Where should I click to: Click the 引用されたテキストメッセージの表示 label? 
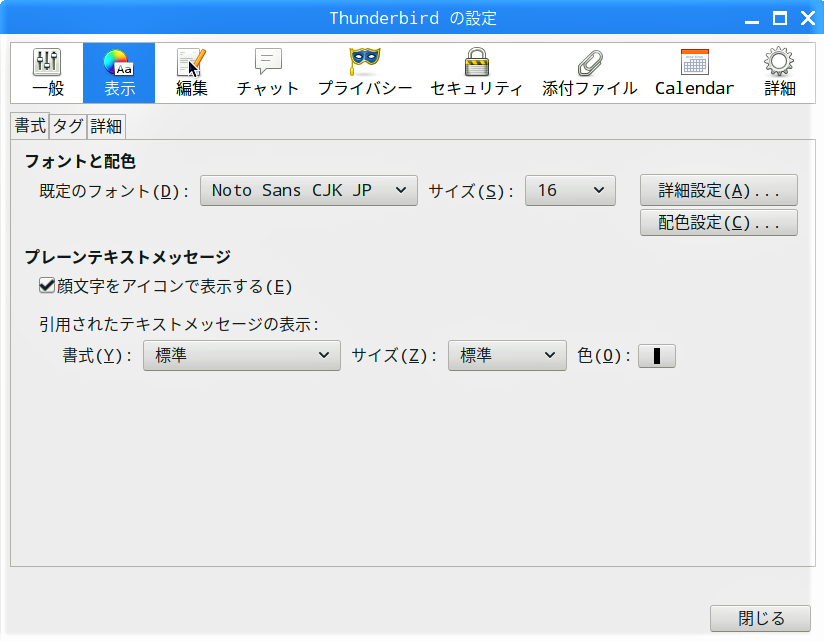(x=179, y=325)
